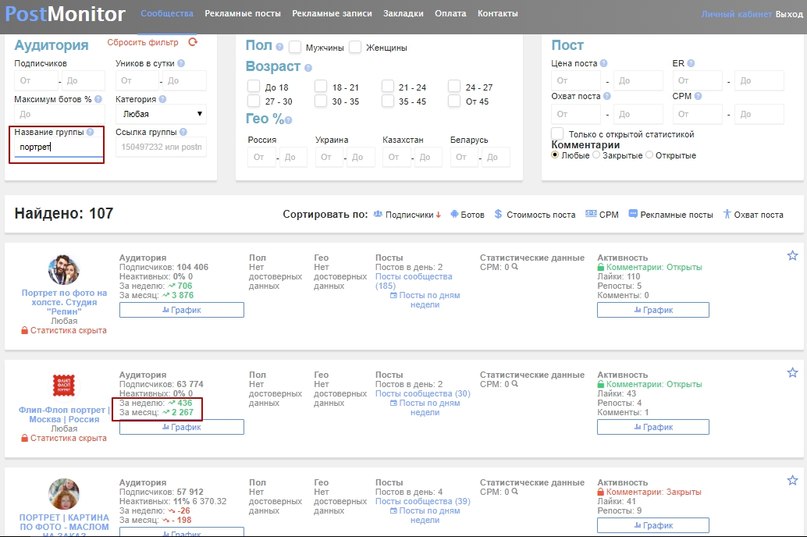This screenshot has width=807, height=537.
Task: Tick the От 45 age checkbox
Action: tap(454, 101)
